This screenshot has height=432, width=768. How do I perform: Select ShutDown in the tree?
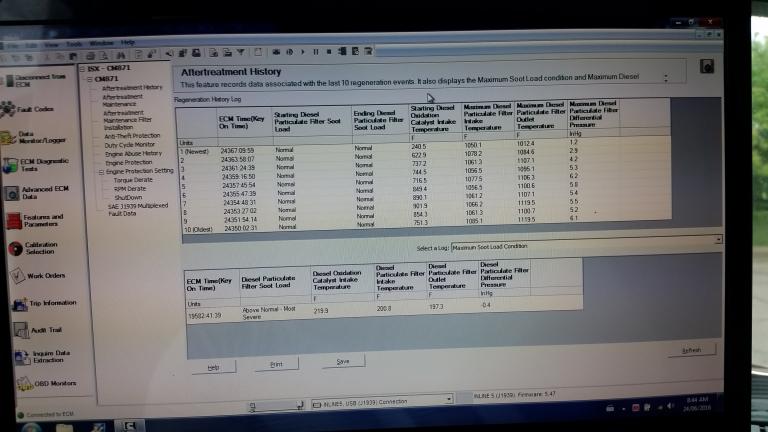pyautogui.click(x=128, y=198)
